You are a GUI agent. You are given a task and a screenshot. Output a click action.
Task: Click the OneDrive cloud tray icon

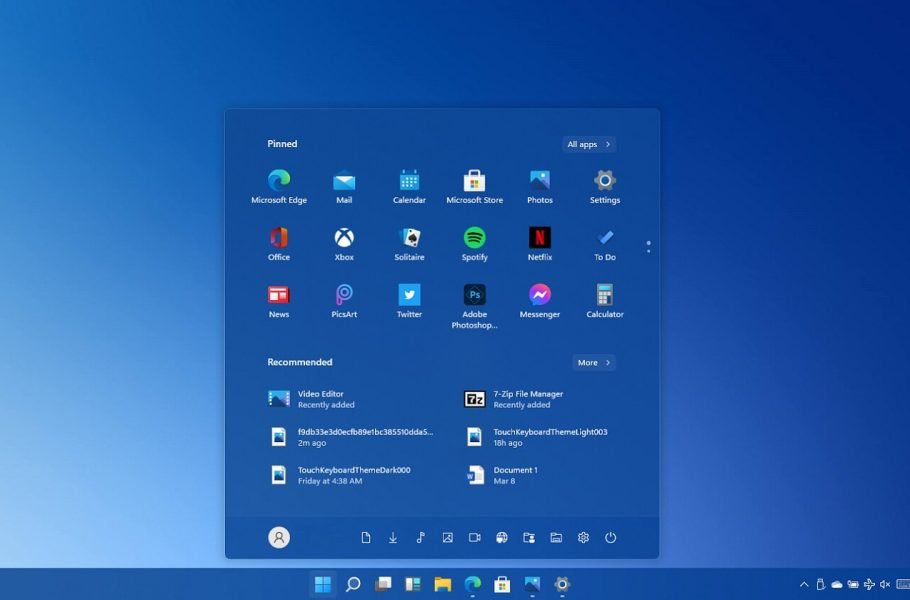tap(837, 584)
